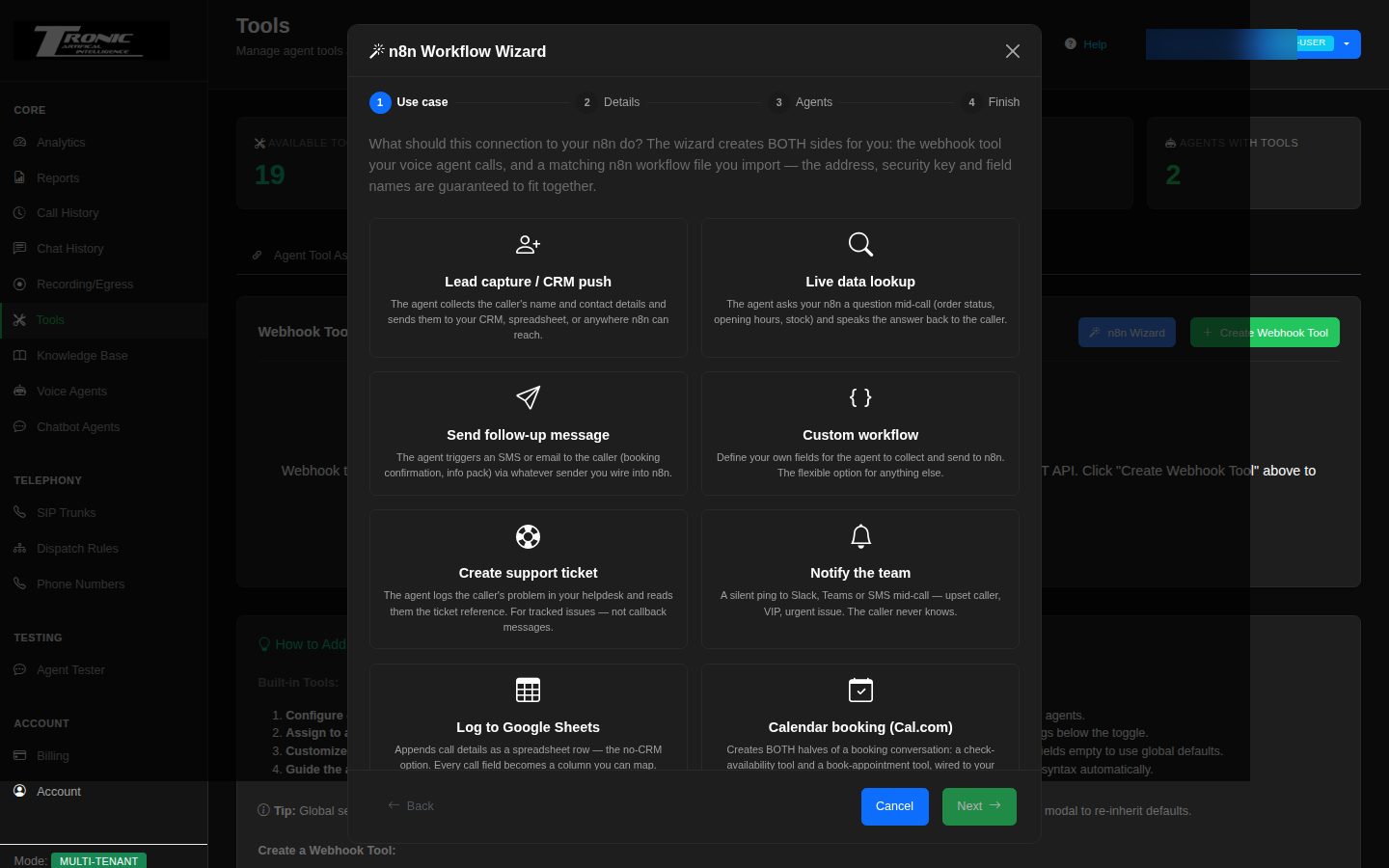Open Reports in the sidebar
The width and height of the screenshot is (1389, 868).
pyautogui.click(x=103, y=177)
